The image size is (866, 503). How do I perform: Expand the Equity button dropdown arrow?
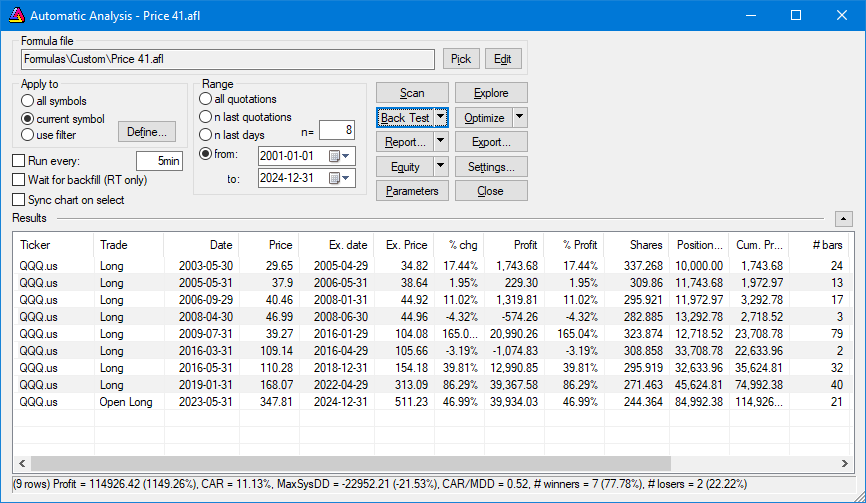tap(441, 166)
